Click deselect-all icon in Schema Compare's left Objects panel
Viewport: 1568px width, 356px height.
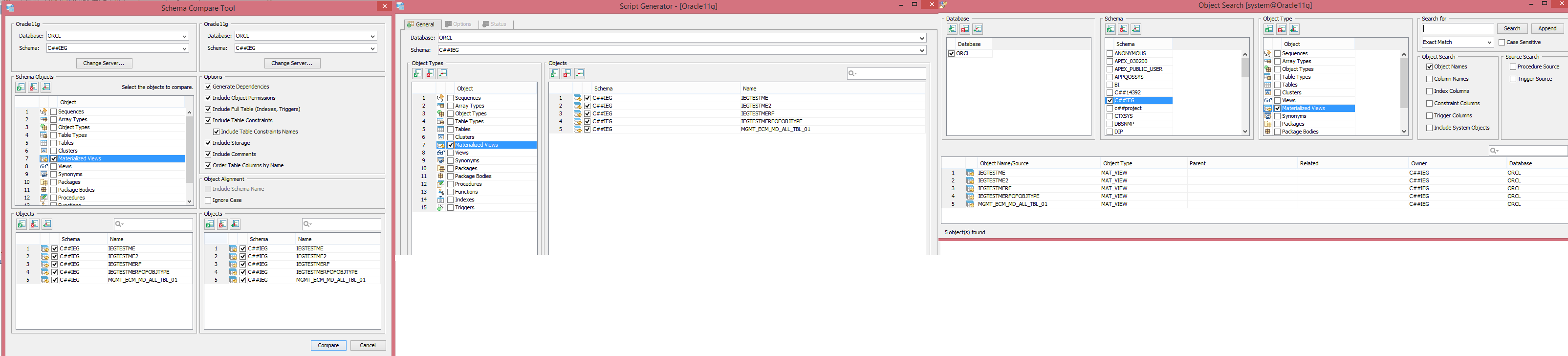point(34,224)
